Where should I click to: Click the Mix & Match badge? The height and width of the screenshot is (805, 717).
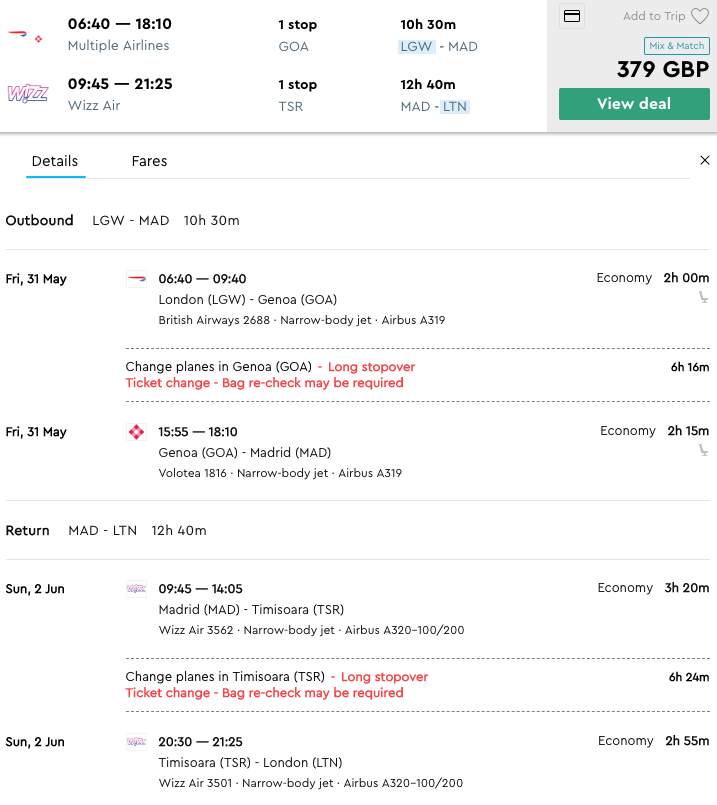tap(677, 45)
